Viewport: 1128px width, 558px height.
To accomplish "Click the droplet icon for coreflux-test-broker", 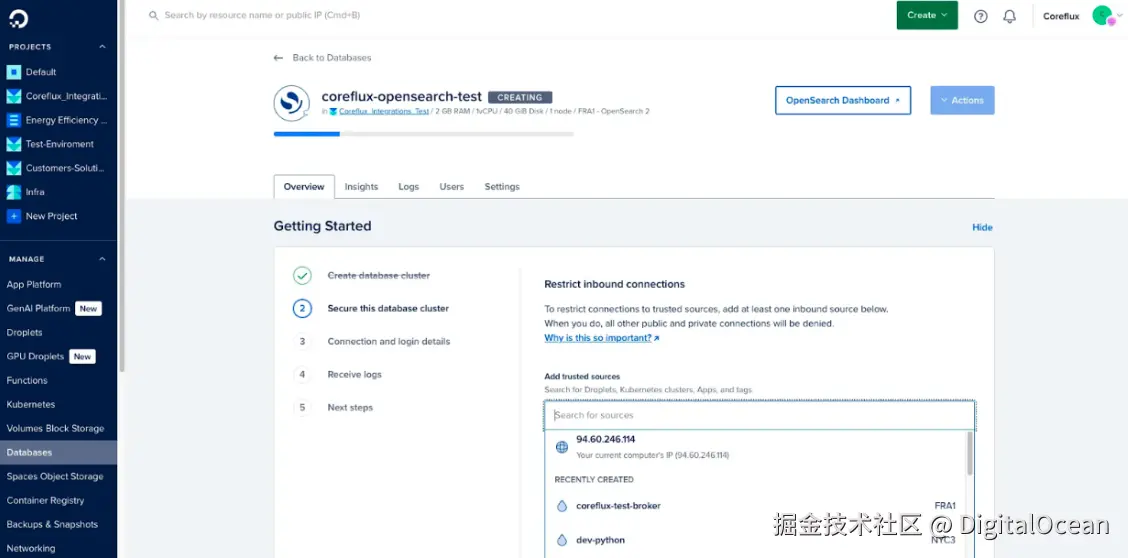I will point(562,506).
